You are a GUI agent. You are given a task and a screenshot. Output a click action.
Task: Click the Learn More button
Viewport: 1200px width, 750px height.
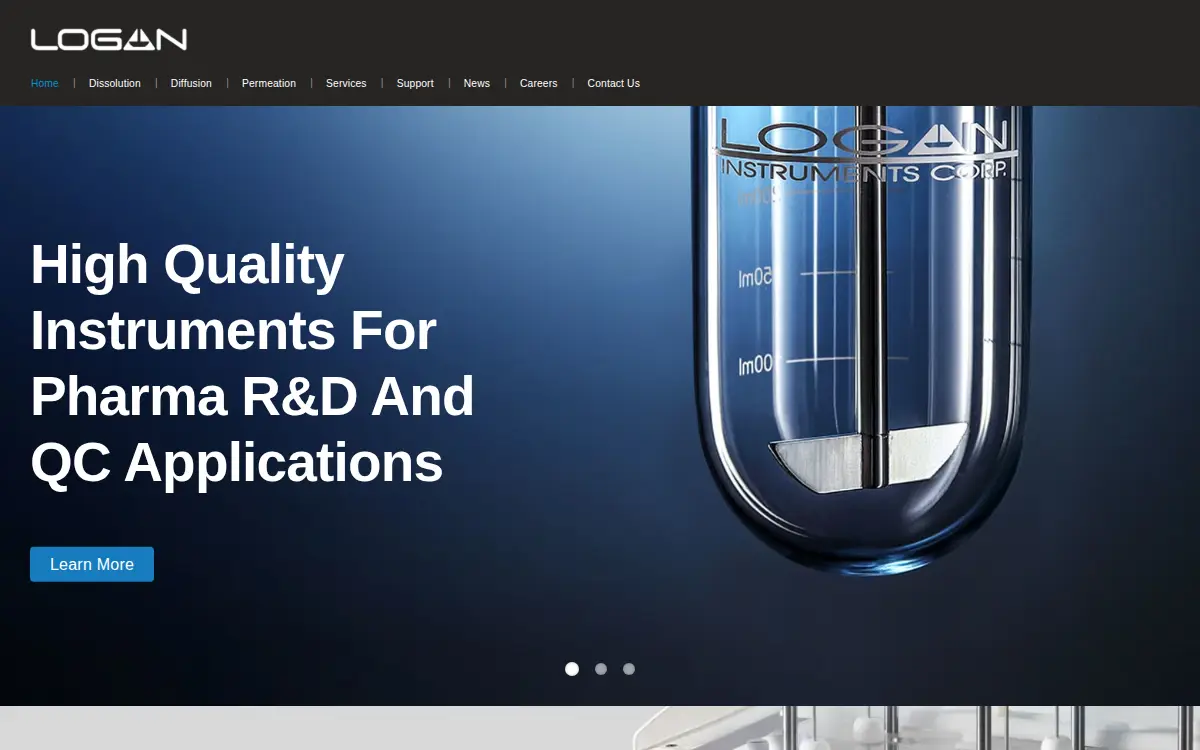pos(92,564)
